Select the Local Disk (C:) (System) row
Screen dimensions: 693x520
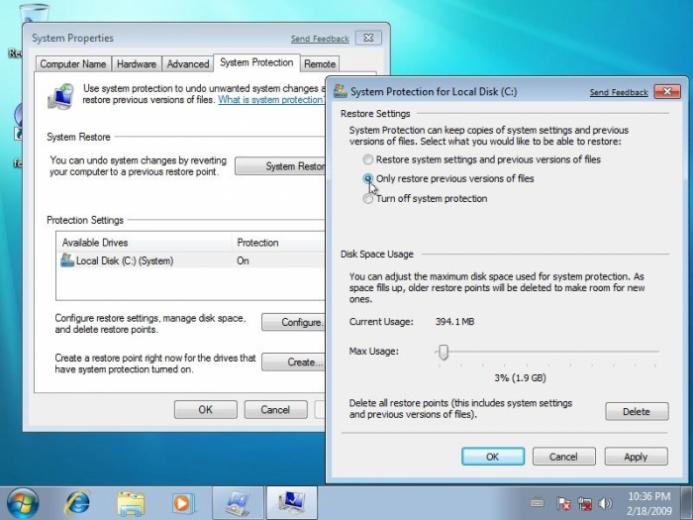(191, 261)
